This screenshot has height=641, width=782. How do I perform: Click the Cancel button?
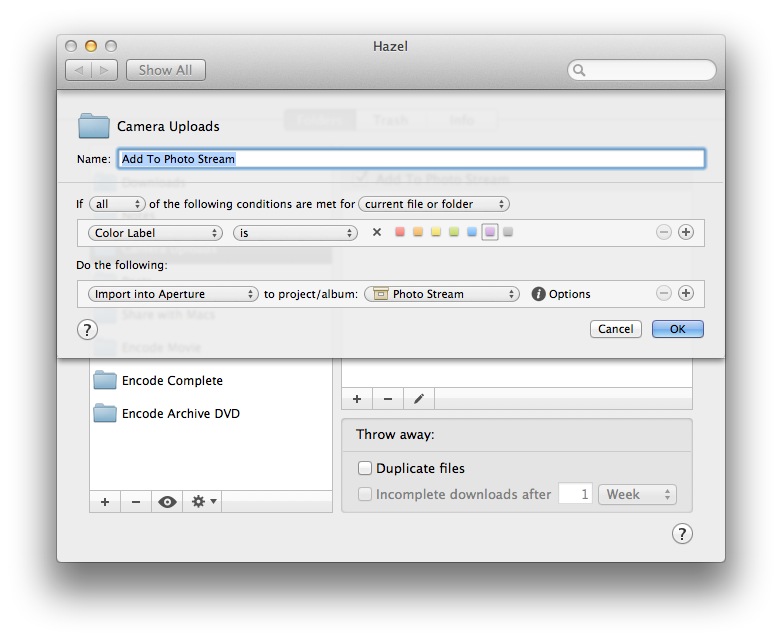615,329
